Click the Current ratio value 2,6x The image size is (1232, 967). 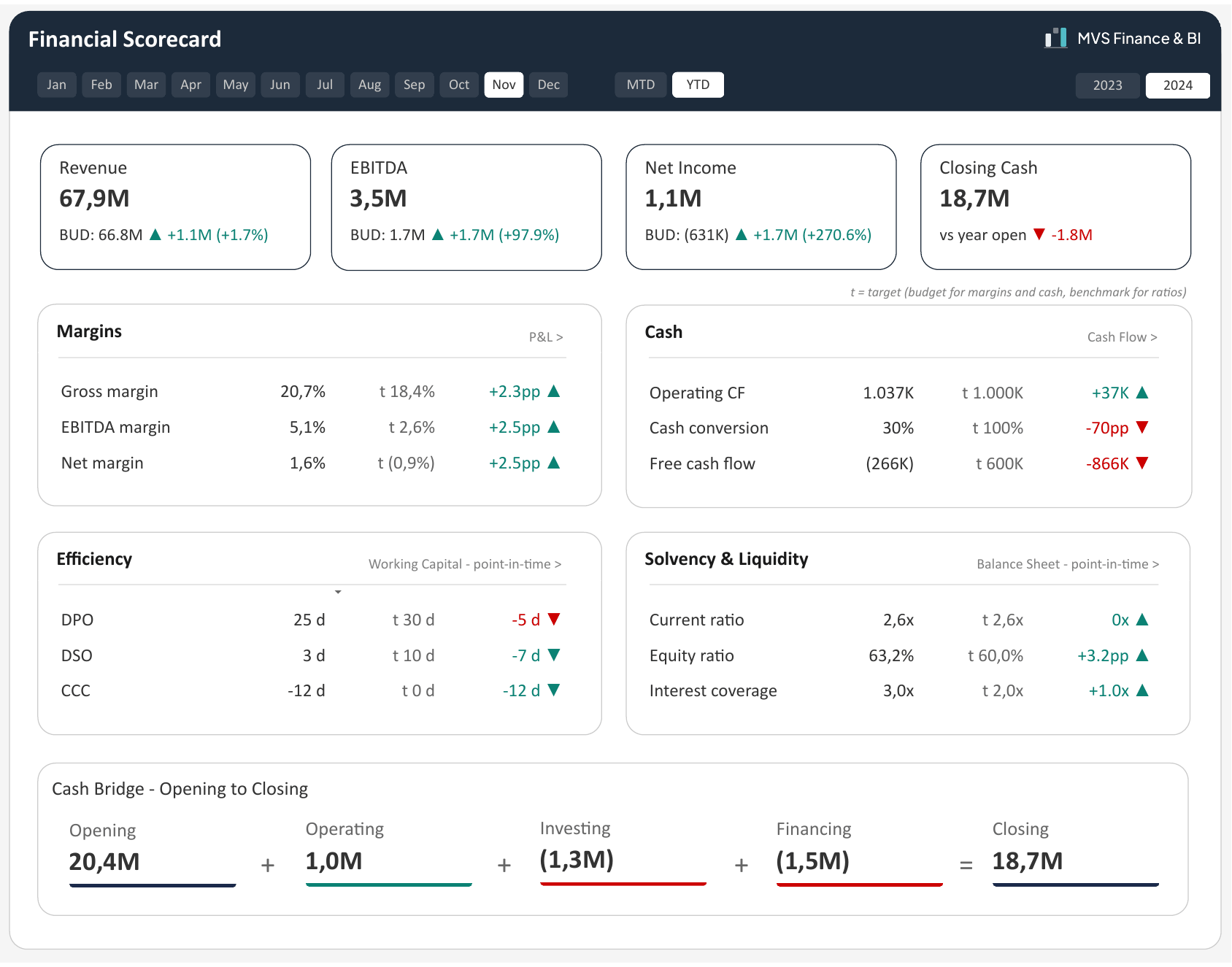pyautogui.click(x=898, y=620)
